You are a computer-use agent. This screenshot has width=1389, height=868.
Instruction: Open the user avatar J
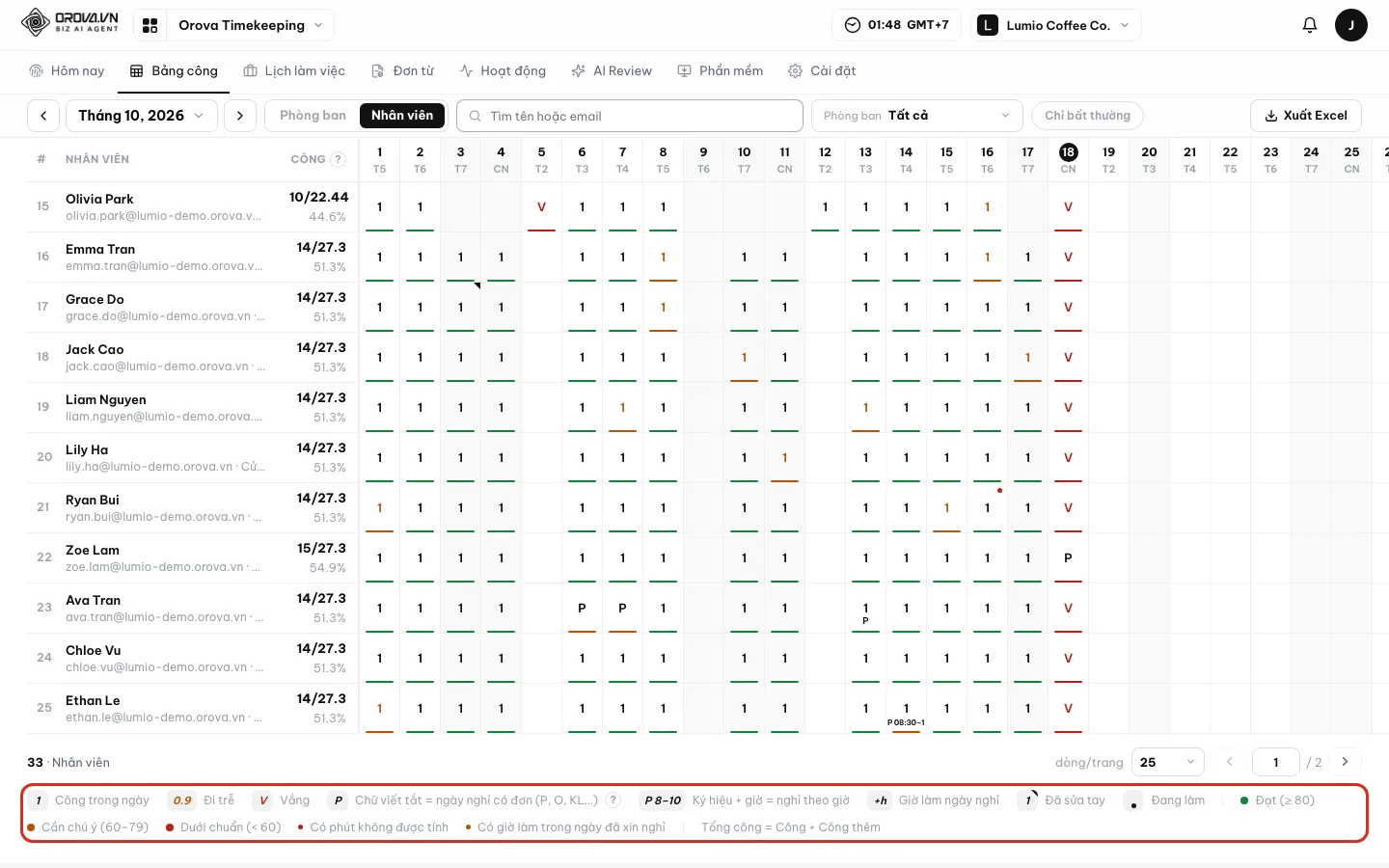pos(1350,25)
